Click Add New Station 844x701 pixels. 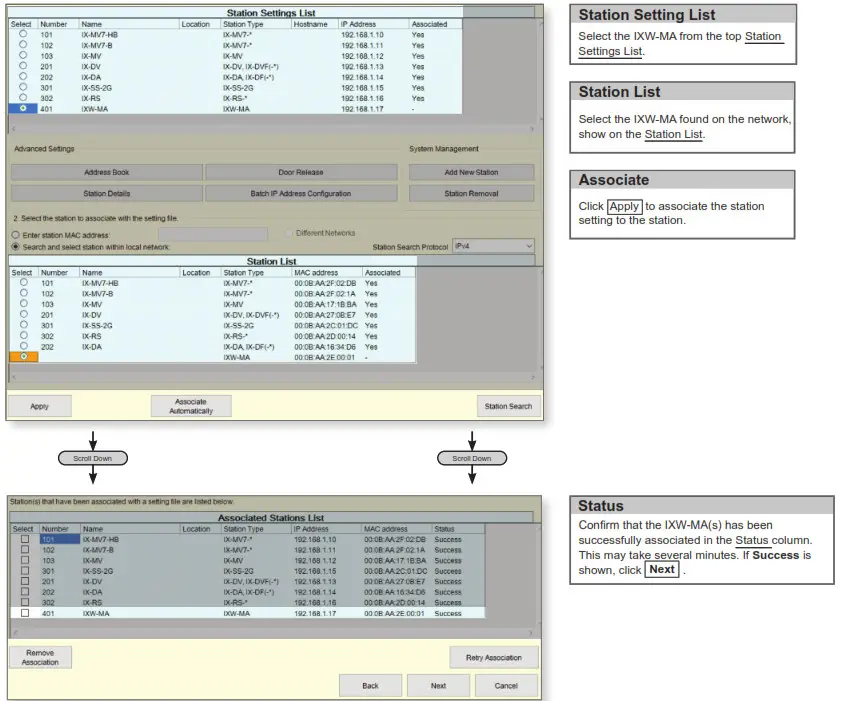(x=472, y=172)
